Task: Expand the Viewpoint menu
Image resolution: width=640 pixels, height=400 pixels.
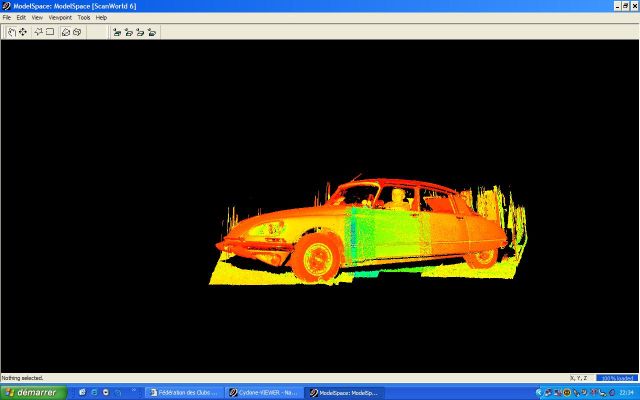Action: pyautogui.click(x=60, y=18)
